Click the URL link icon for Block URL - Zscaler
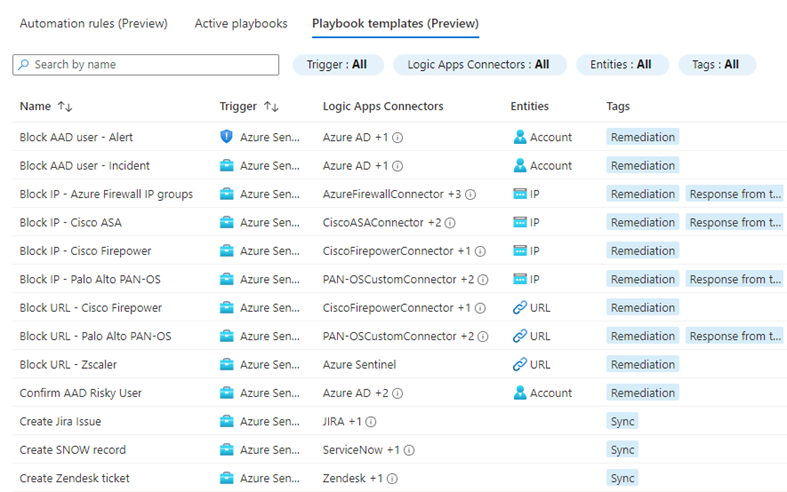This screenshot has height=492, width=787. coord(519,365)
